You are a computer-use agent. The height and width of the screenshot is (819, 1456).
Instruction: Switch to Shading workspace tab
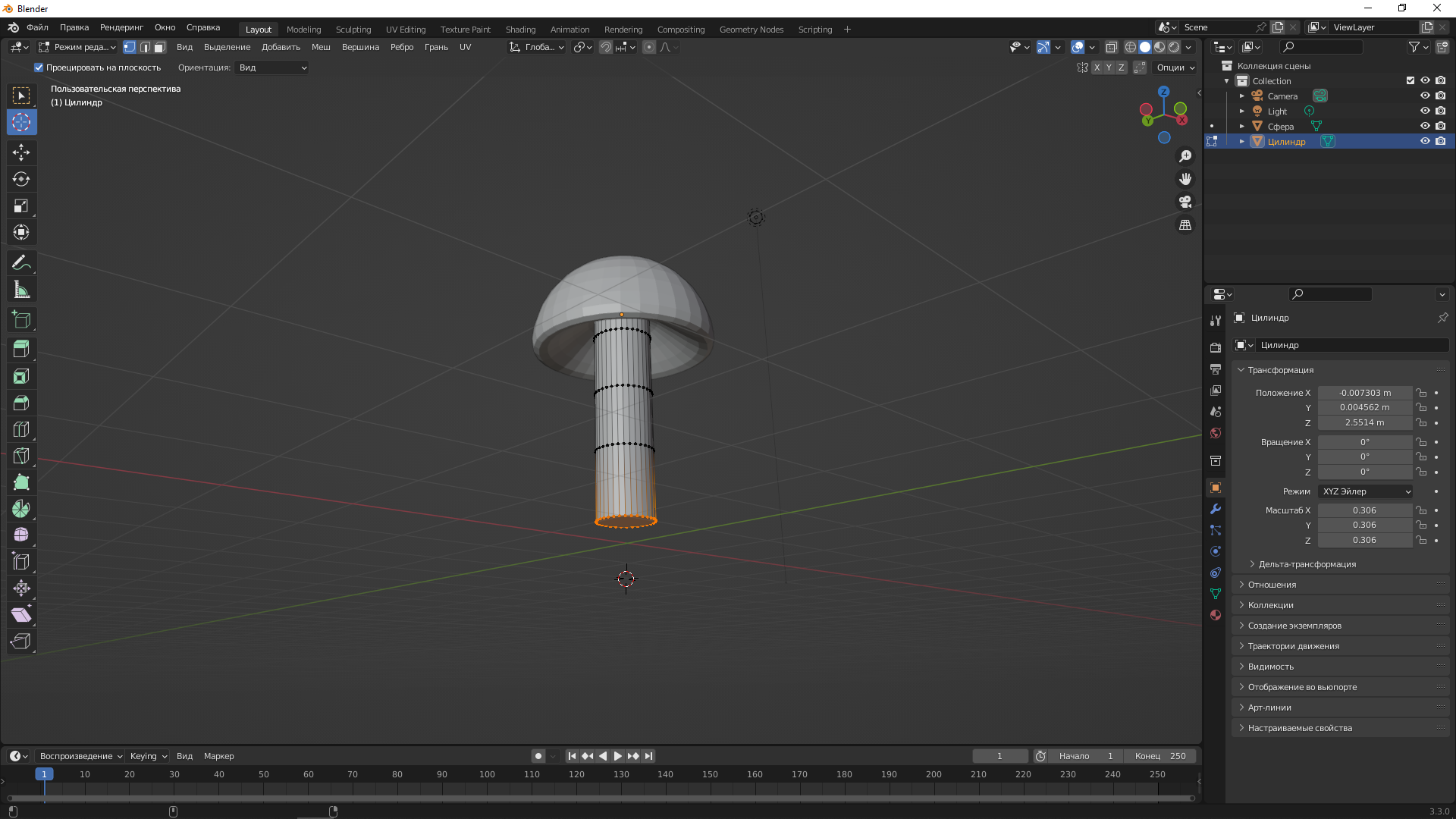520,30
